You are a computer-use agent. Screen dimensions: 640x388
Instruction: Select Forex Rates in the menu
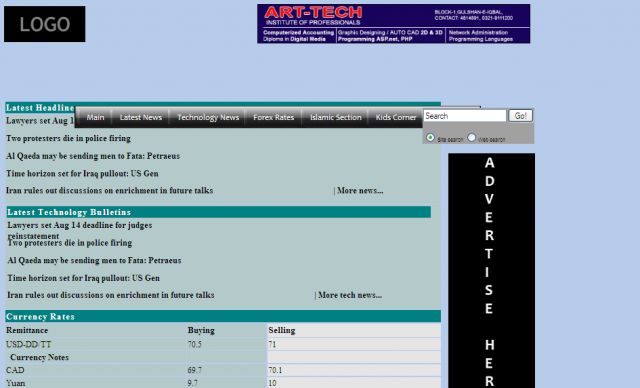click(273, 118)
